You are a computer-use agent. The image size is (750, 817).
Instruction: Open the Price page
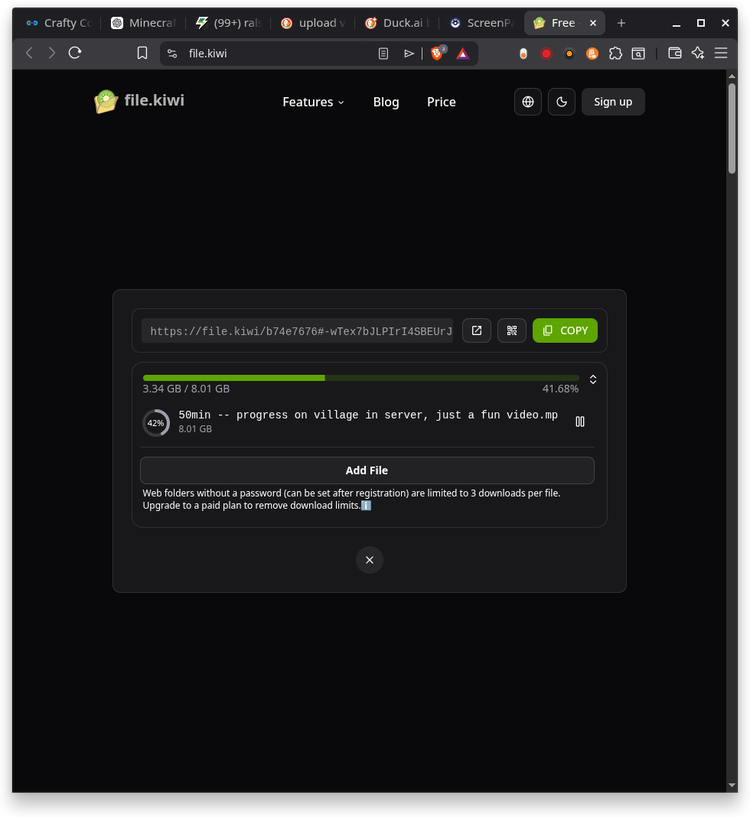[x=441, y=102]
